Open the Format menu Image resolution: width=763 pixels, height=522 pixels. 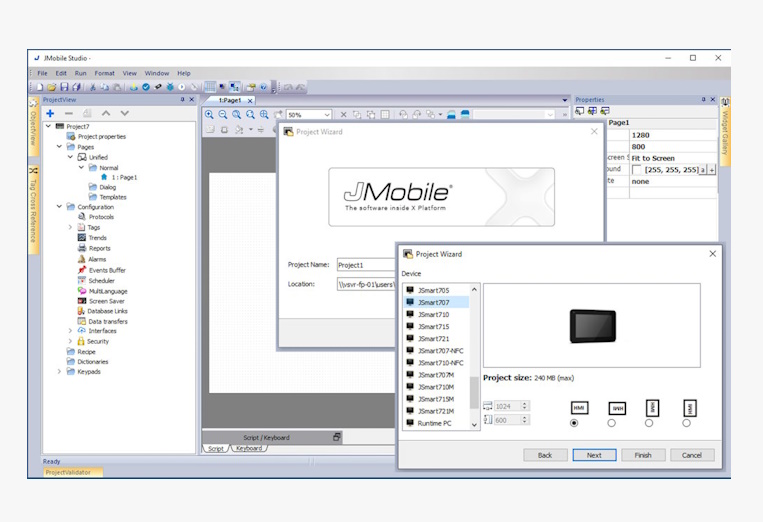coord(105,73)
